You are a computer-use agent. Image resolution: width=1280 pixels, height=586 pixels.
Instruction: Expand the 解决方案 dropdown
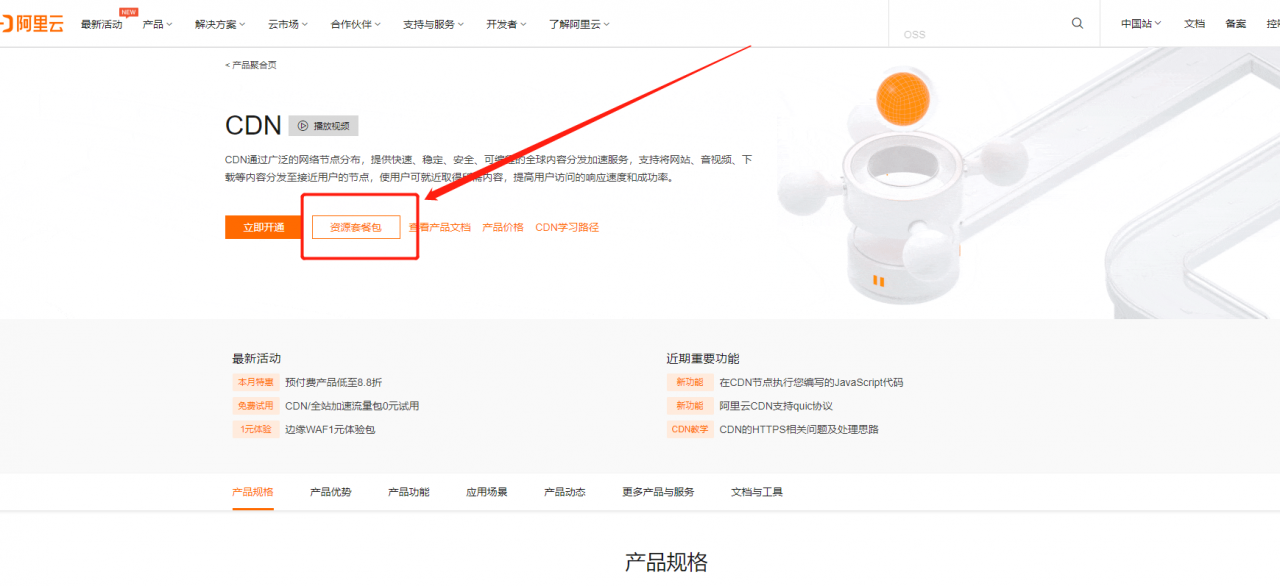point(218,23)
